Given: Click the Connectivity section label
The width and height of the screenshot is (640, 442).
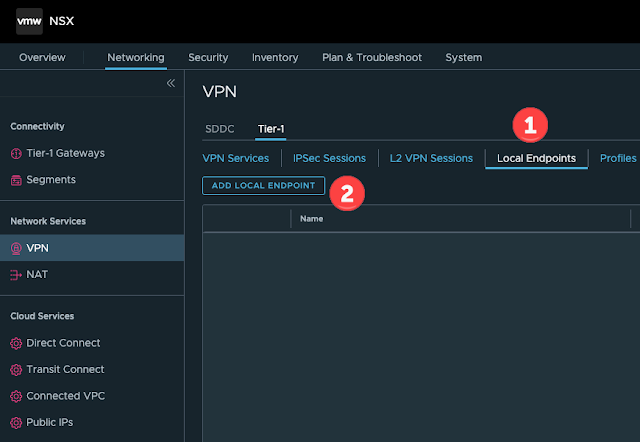Looking at the screenshot, I should tap(37, 127).
